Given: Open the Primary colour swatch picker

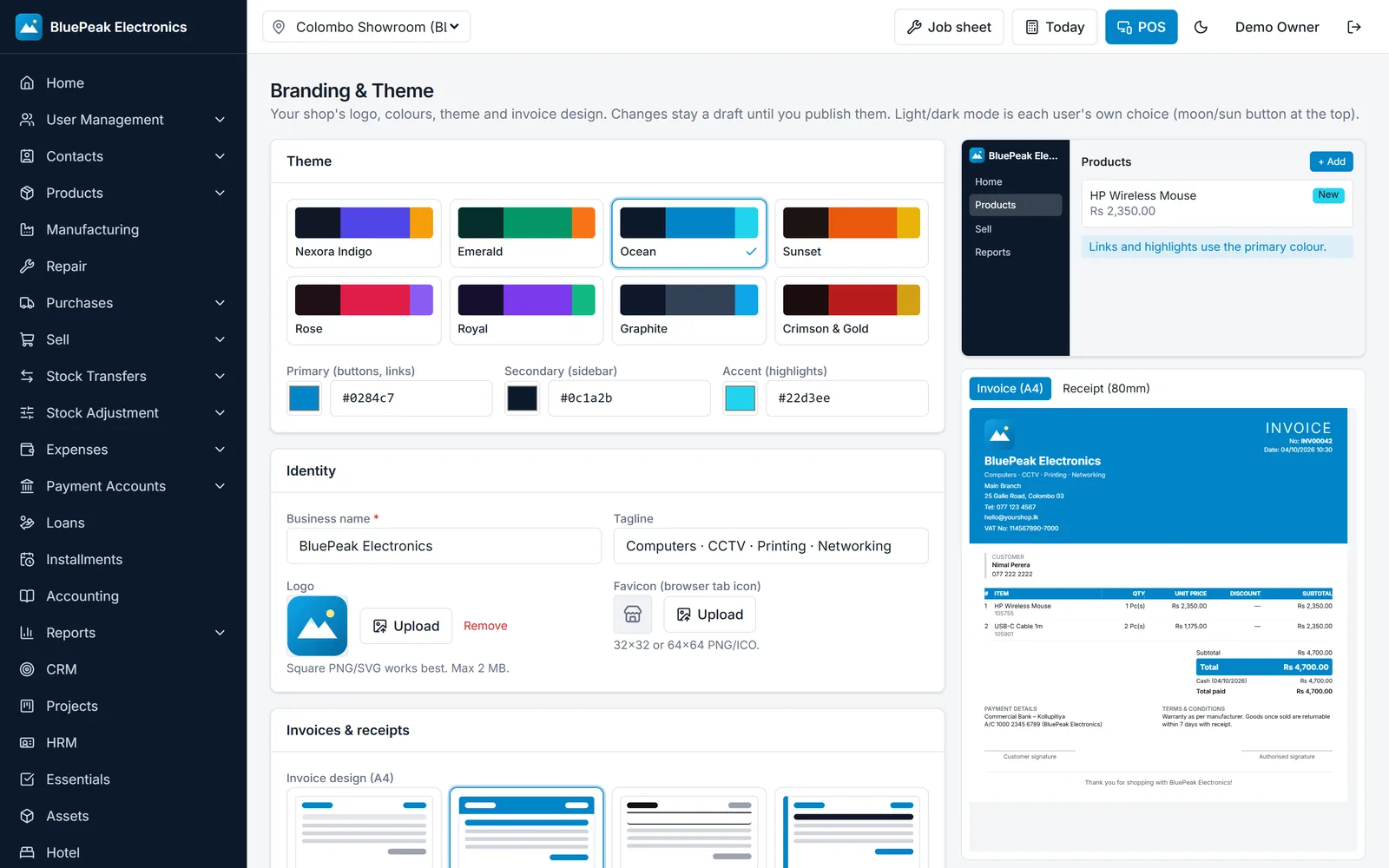Looking at the screenshot, I should (305, 398).
